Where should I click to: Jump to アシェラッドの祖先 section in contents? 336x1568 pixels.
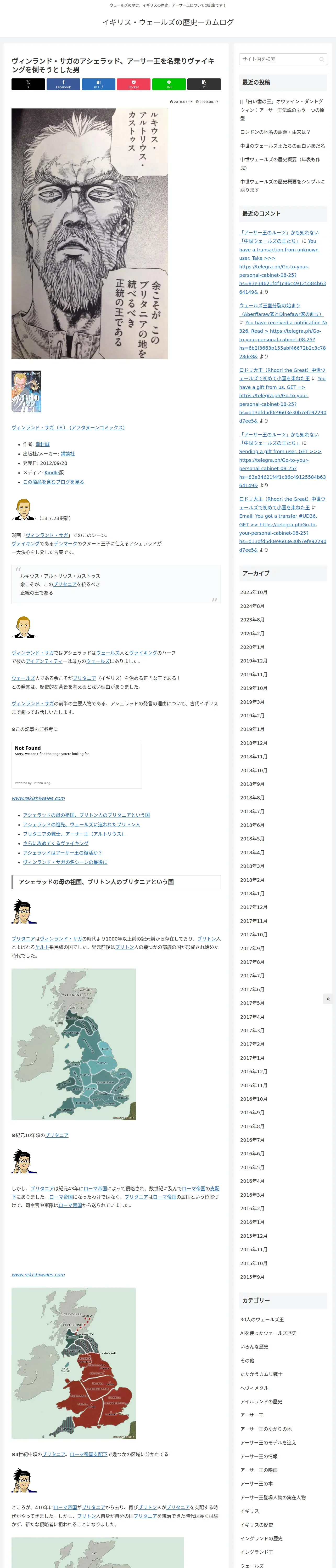click(82, 824)
